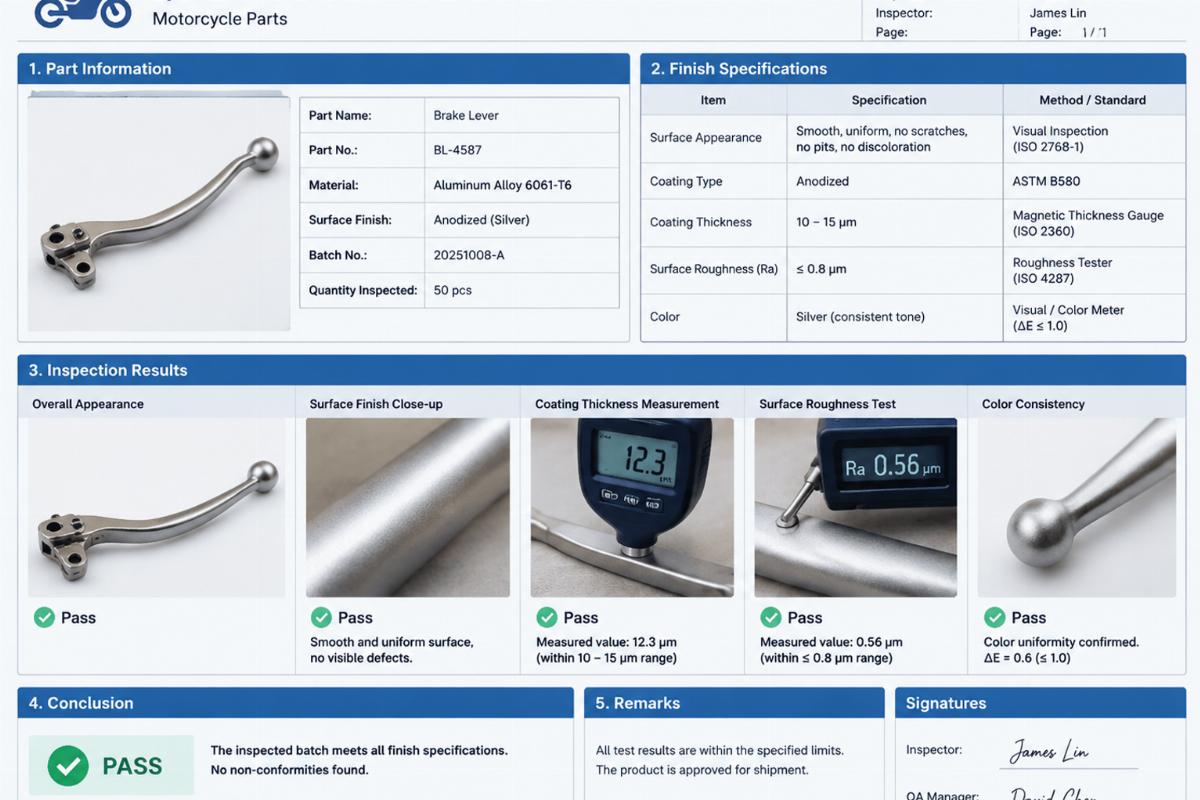Open the Overall Appearance brake lever photo

click(156, 508)
